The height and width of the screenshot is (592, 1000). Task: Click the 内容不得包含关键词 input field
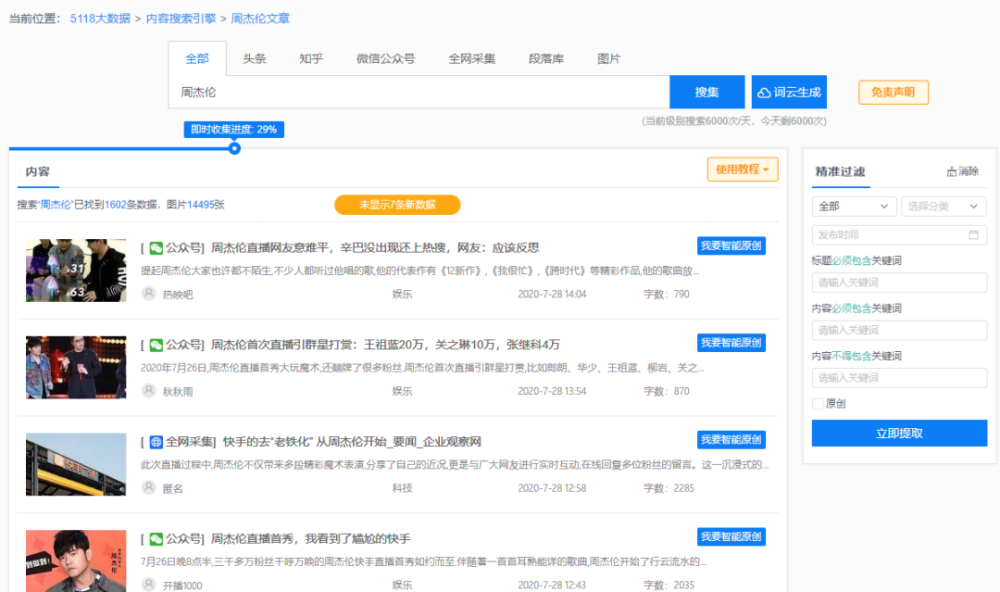click(899, 378)
